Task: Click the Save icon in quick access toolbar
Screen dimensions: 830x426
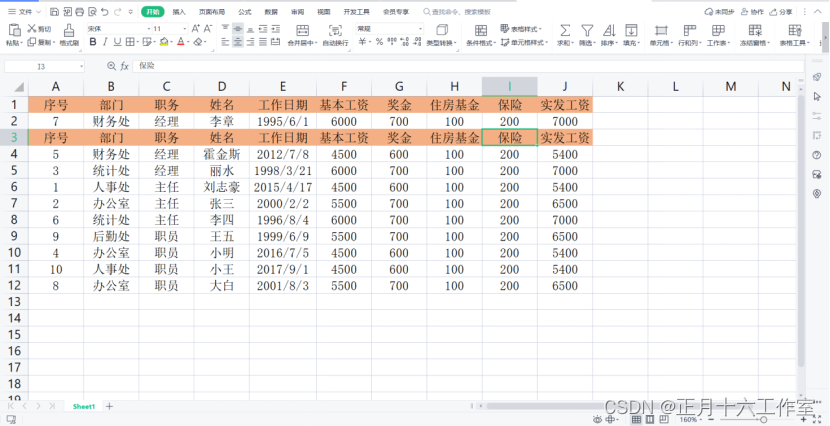Action: [54, 12]
